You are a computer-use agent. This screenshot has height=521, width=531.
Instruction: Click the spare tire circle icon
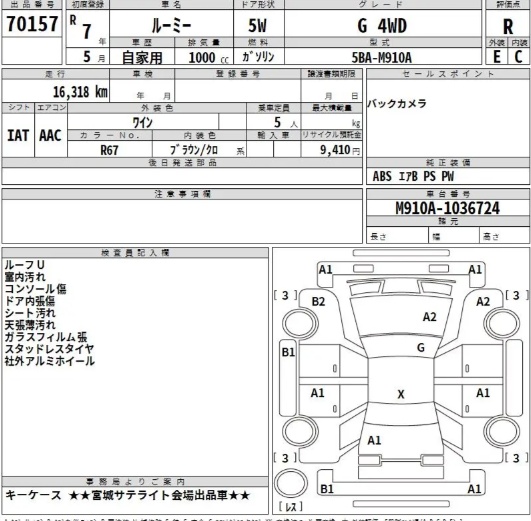pyautogui.click(x=291, y=484)
